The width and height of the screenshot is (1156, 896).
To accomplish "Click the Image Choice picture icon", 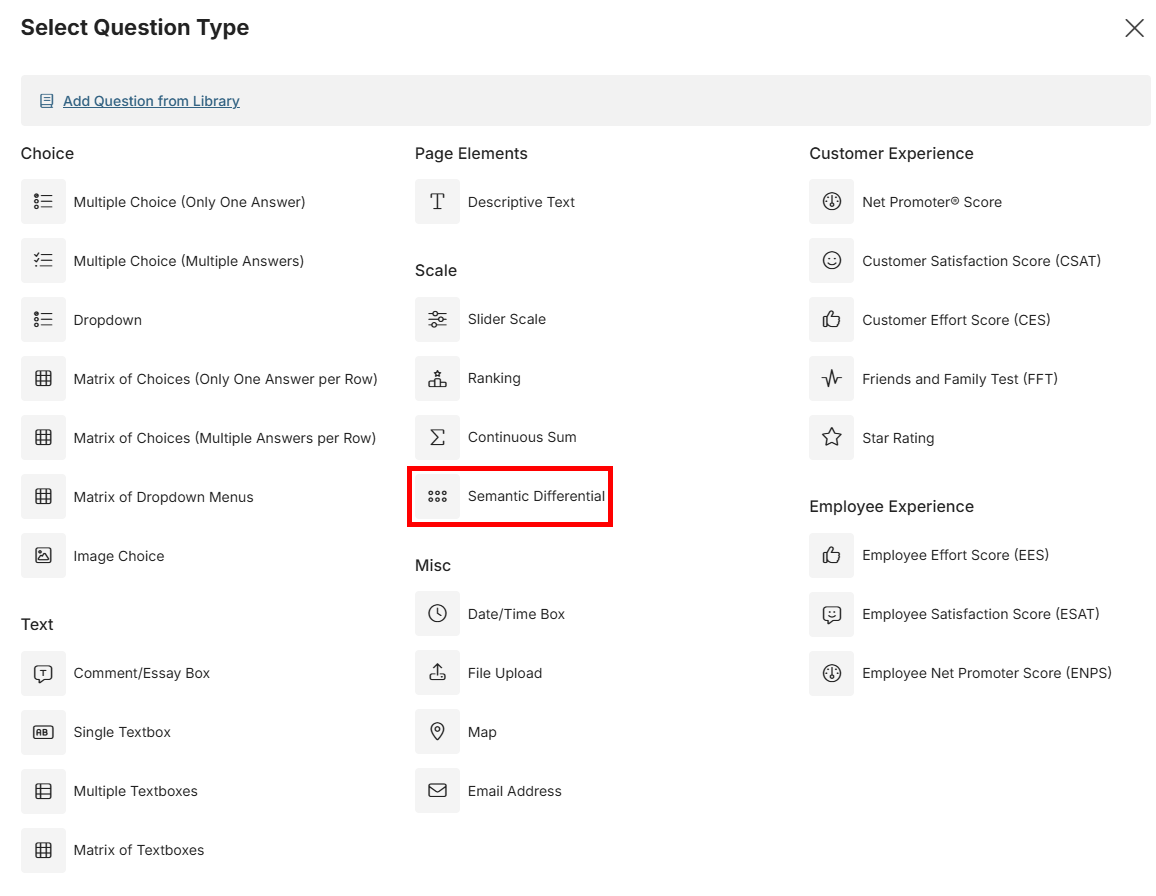I will coord(43,555).
